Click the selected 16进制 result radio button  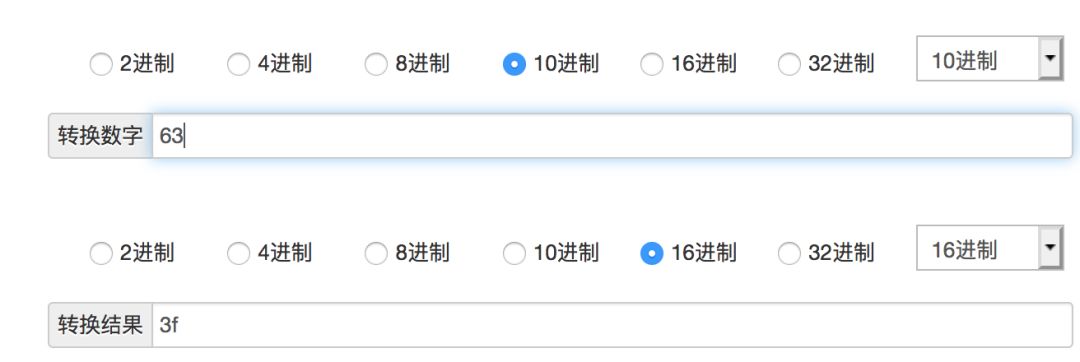point(652,253)
